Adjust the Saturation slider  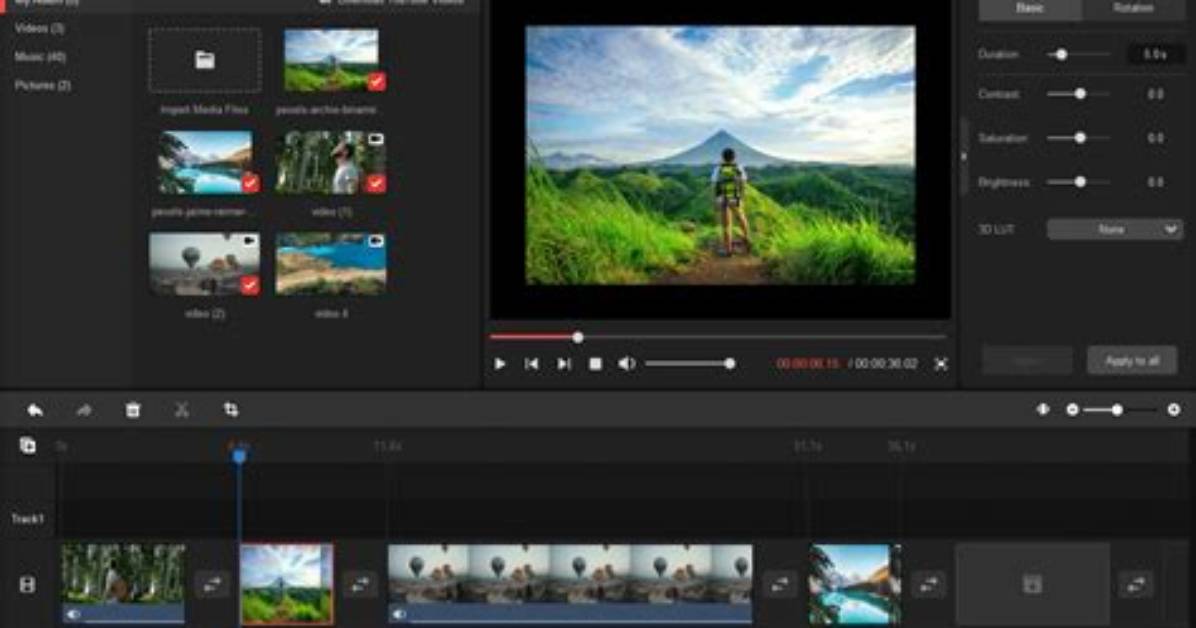(1079, 138)
